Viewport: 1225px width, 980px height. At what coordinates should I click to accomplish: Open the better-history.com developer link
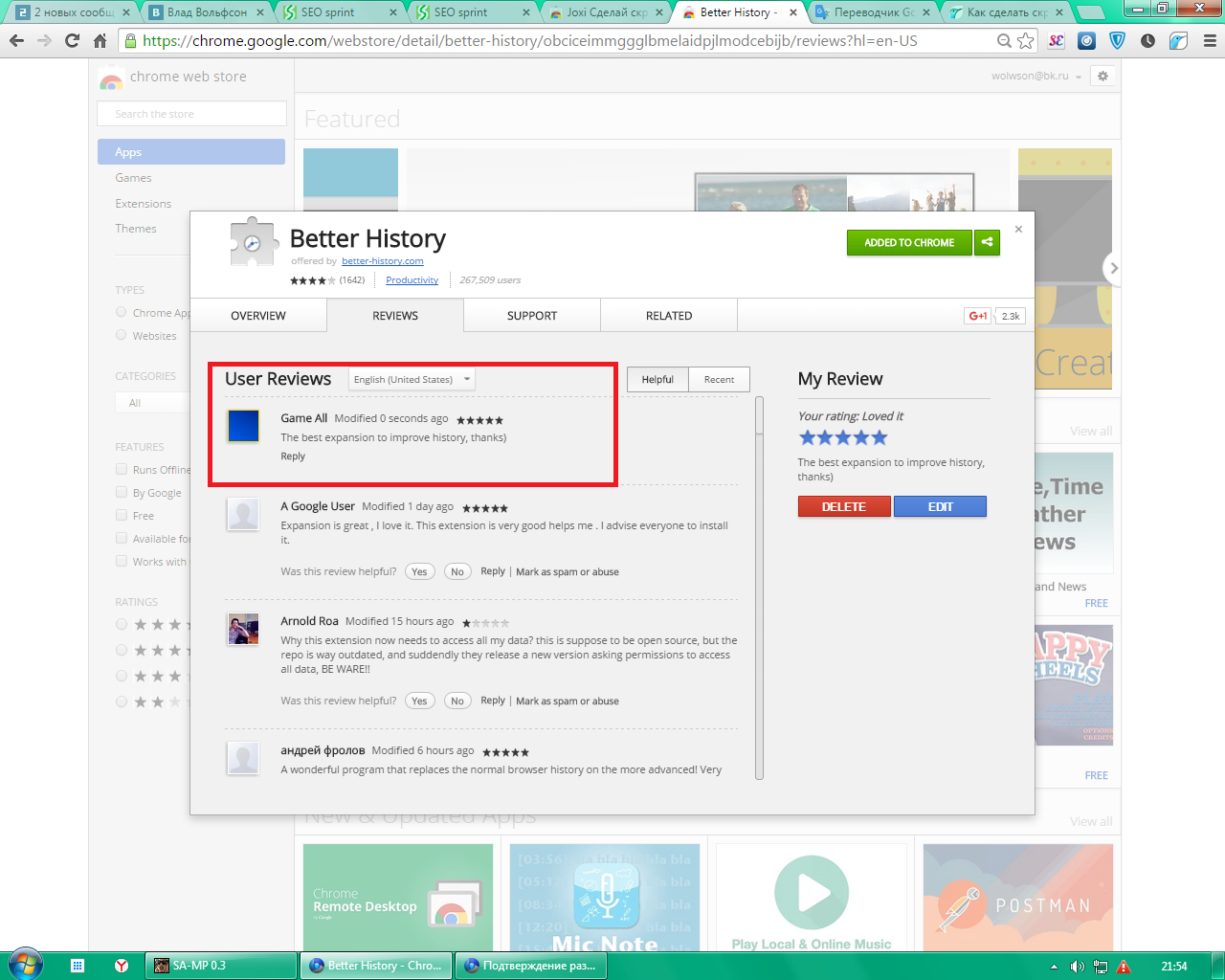(x=383, y=261)
